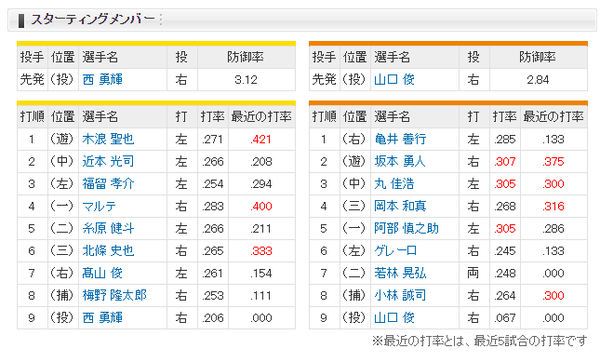Image resolution: width=600 pixels, height=362 pixels.
Task: Click 先発 label beside 西 勇輝
Action: click(32, 80)
